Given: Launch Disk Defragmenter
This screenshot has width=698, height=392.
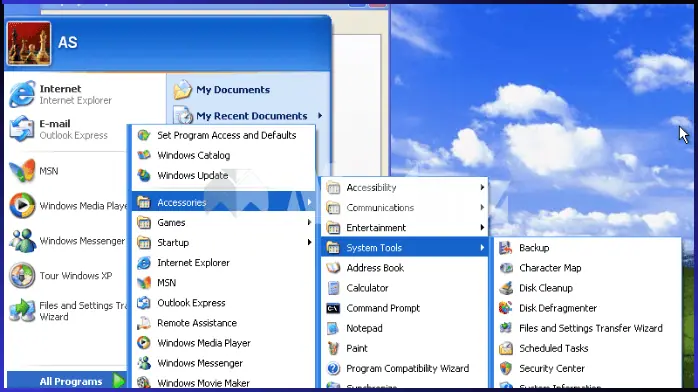Looking at the screenshot, I should pos(588,308).
